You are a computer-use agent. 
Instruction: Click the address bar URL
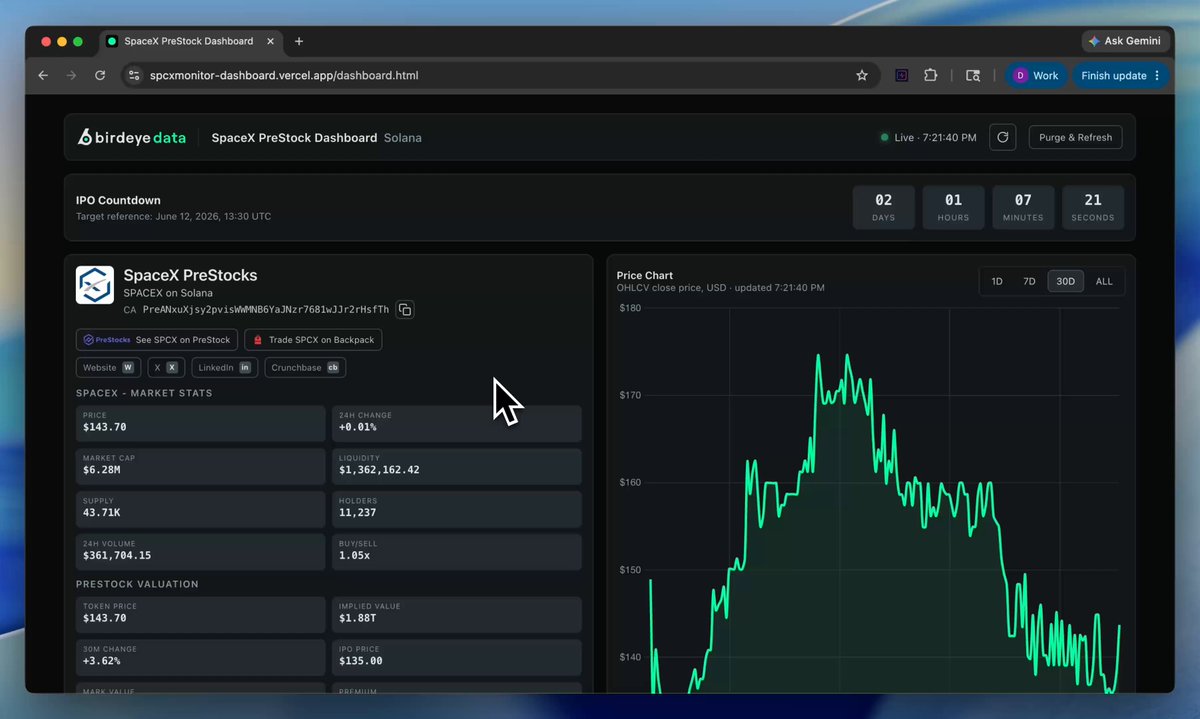tap(284, 75)
